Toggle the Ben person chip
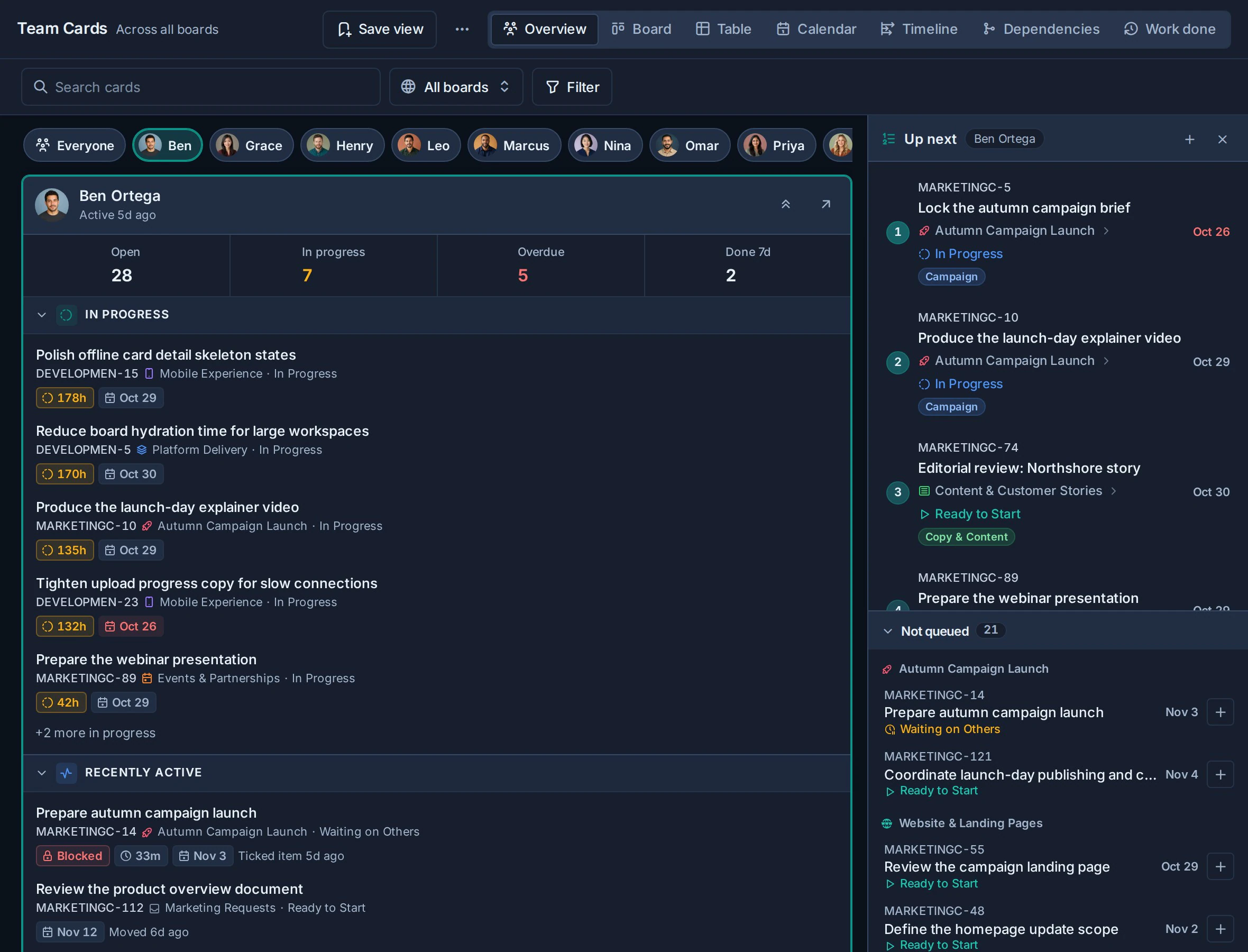The width and height of the screenshot is (1248, 952). coord(167,145)
